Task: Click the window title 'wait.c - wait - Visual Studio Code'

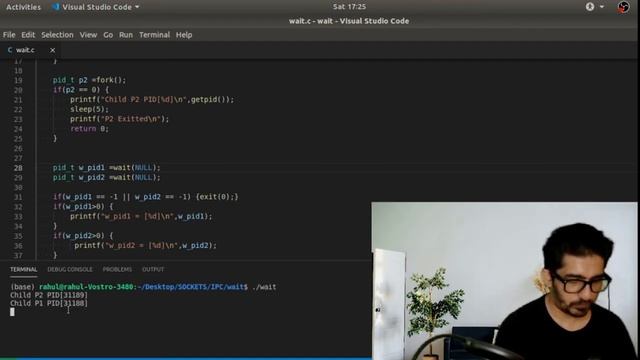Action: (349, 21)
